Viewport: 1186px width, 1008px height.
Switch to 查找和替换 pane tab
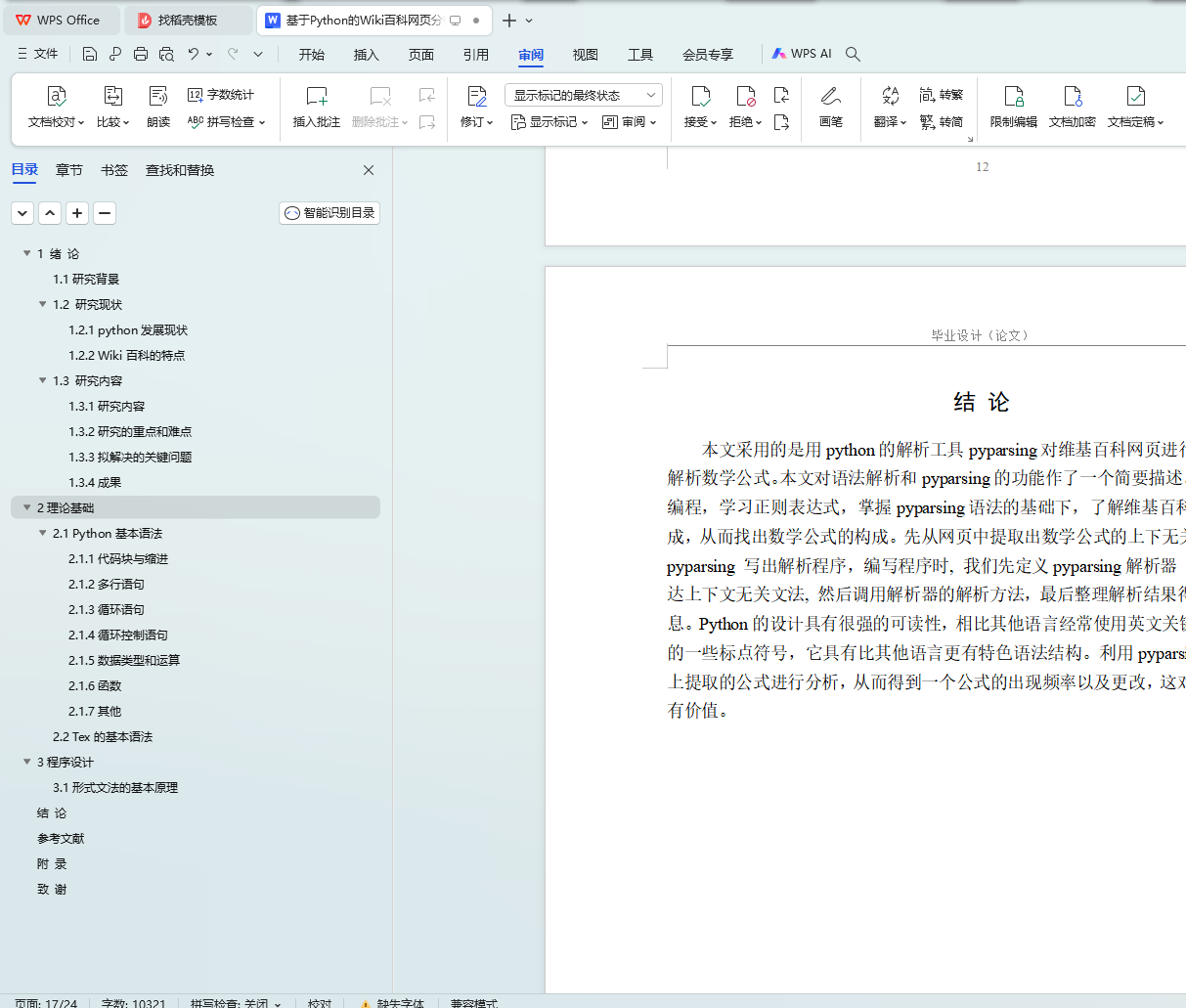pos(180,170)
